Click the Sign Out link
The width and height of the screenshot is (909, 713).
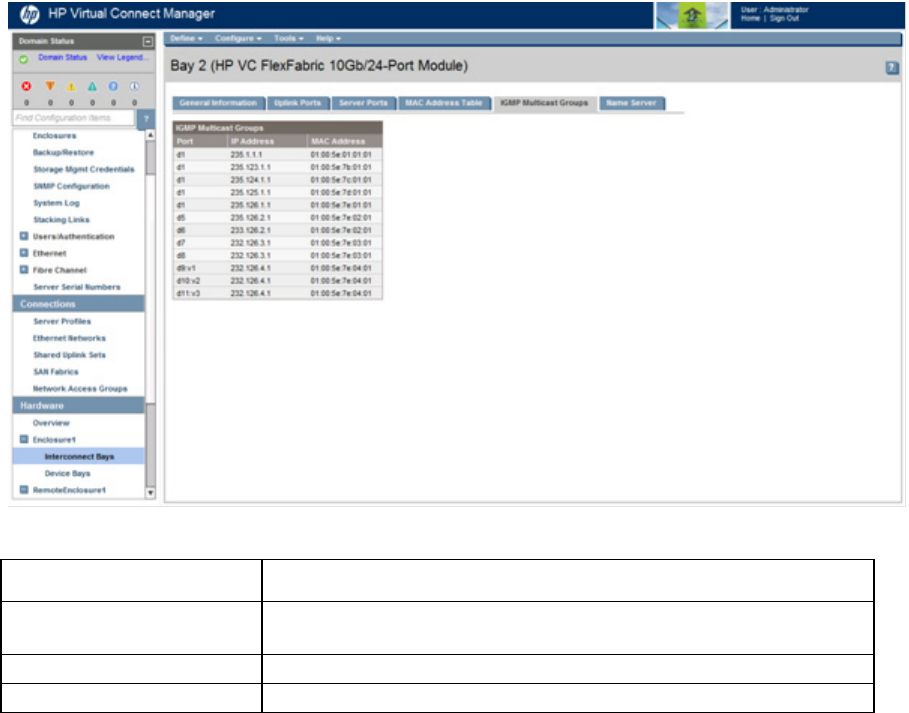[x=784, y=19]
